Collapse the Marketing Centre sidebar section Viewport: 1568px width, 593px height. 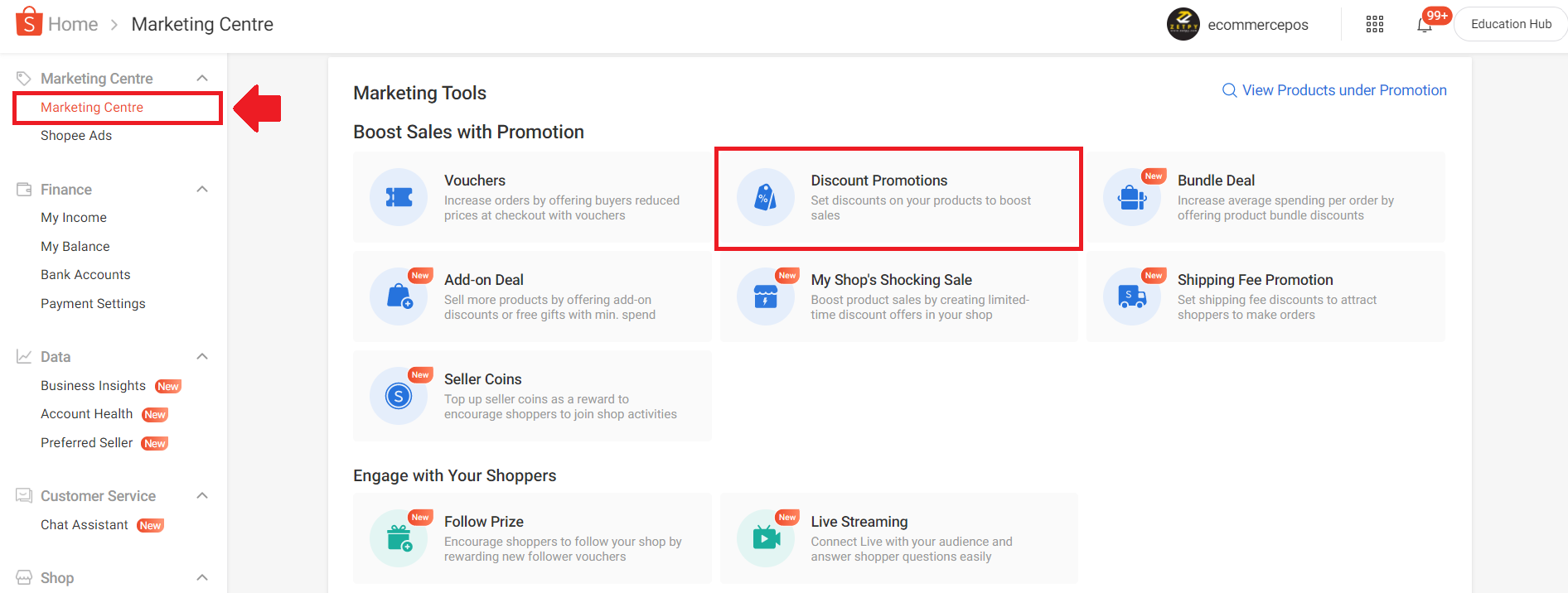[x=202, y=78]
